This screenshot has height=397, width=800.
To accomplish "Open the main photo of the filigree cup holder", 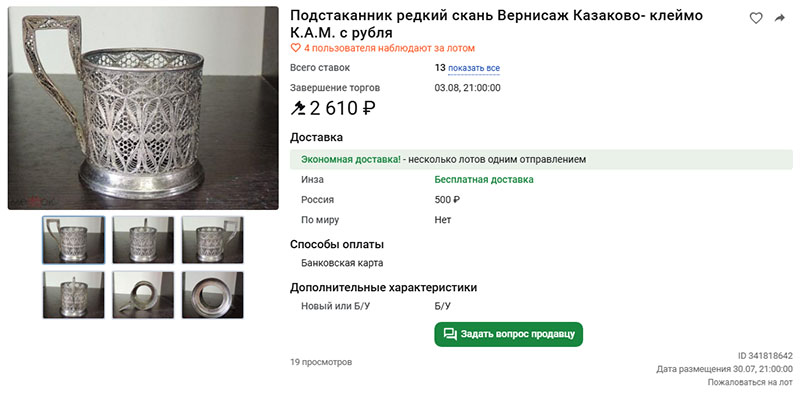I will tap(143, 108).
